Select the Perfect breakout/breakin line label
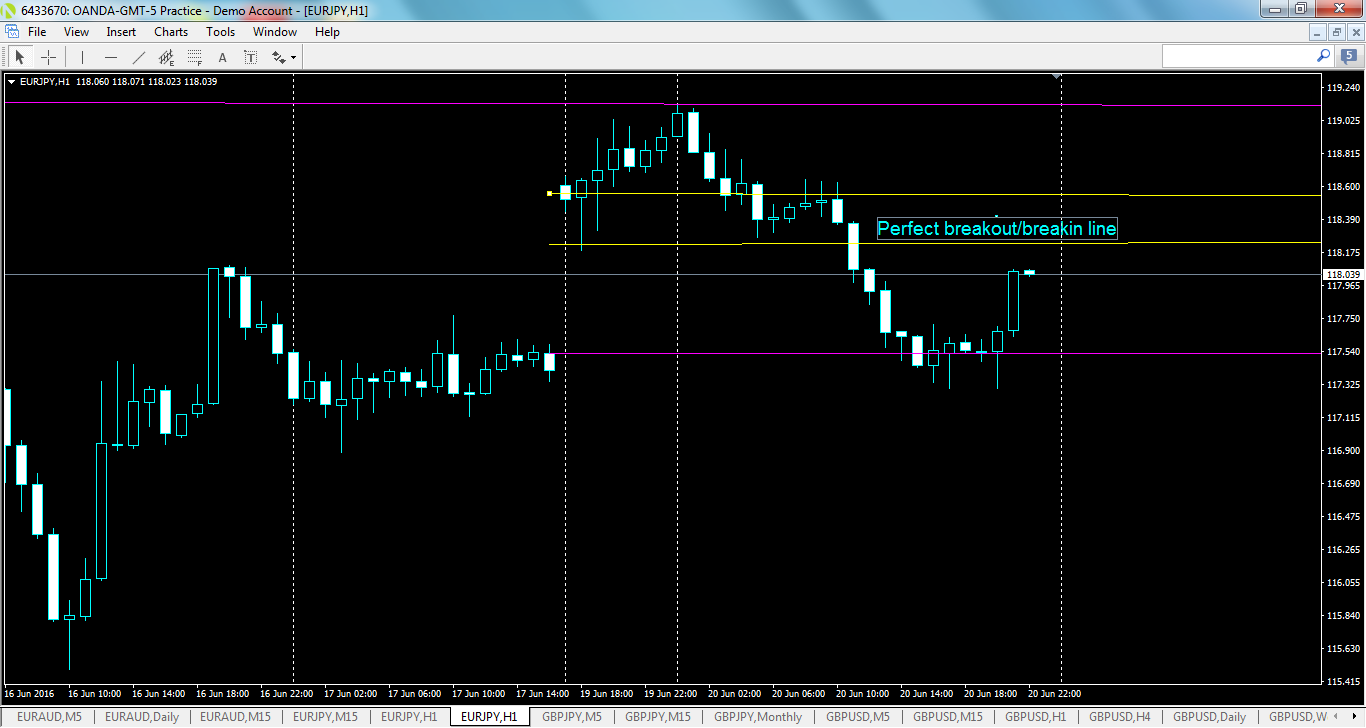This screenshot has height=728, width=1366. (x=997, y=228)
